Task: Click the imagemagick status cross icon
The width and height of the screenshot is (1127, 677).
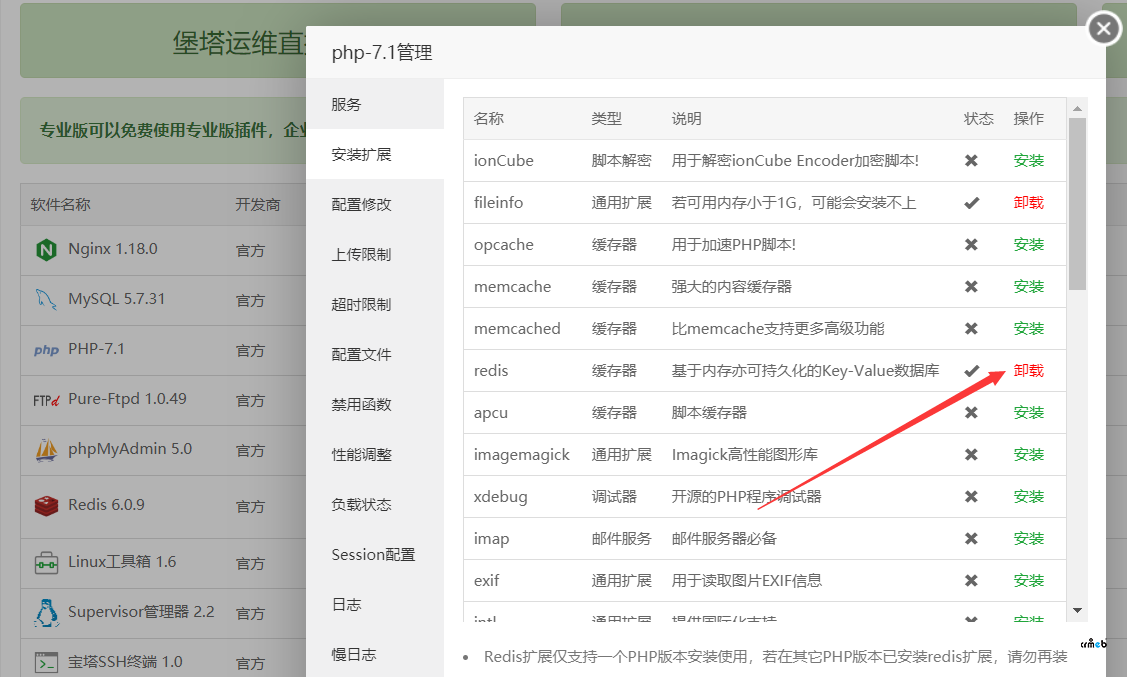Action: pos(971,455)
